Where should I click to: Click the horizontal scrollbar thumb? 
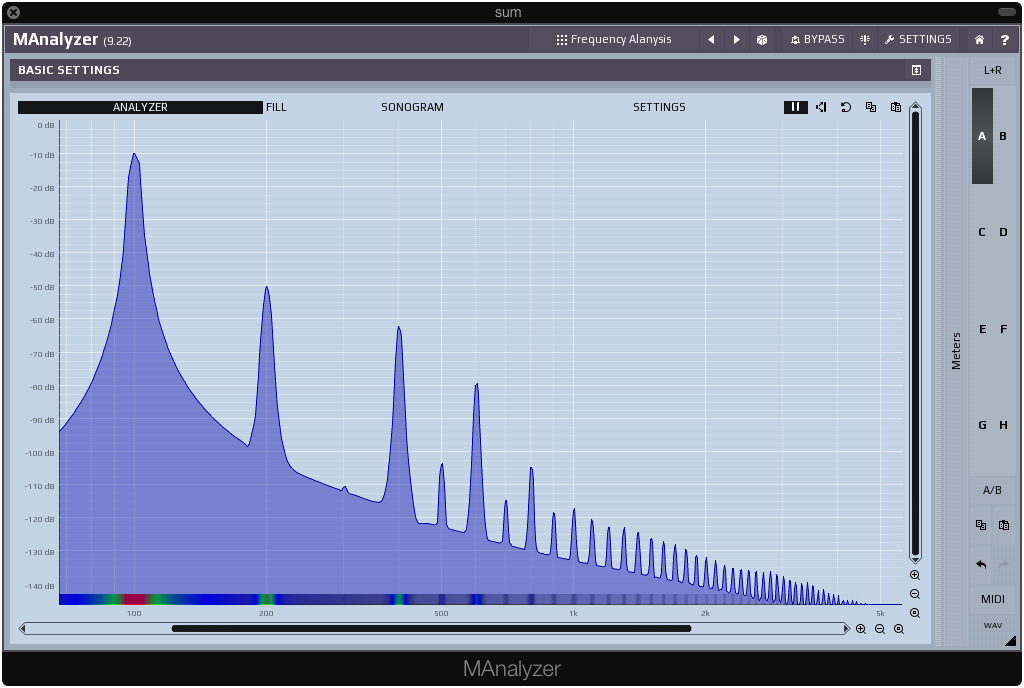431,629
